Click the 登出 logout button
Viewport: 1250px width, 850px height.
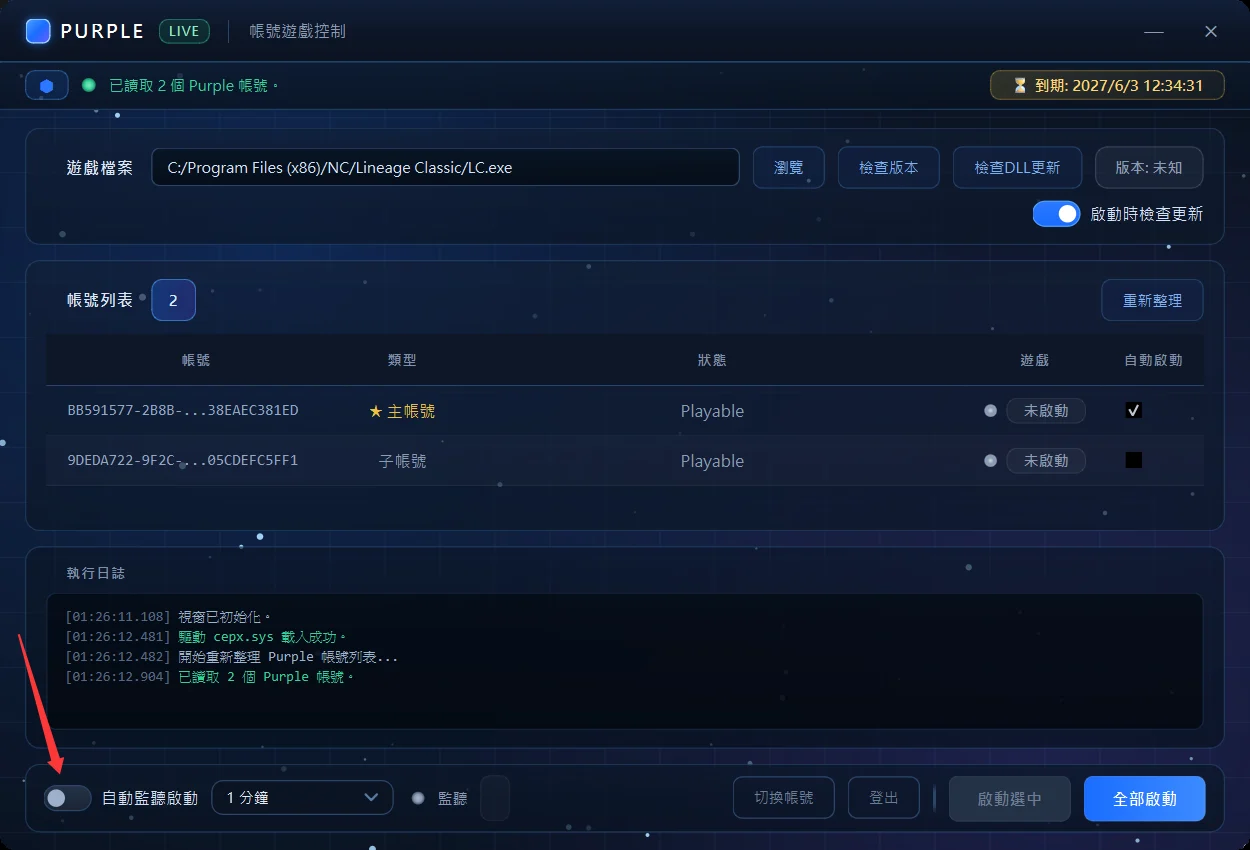click(884, 798)
